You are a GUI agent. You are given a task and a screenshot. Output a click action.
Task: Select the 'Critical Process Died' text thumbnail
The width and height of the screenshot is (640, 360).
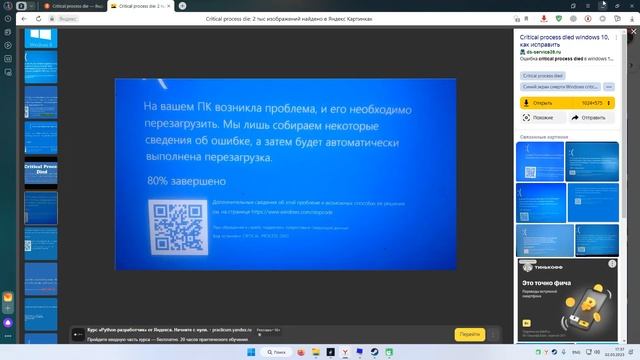tap(41, 173)
